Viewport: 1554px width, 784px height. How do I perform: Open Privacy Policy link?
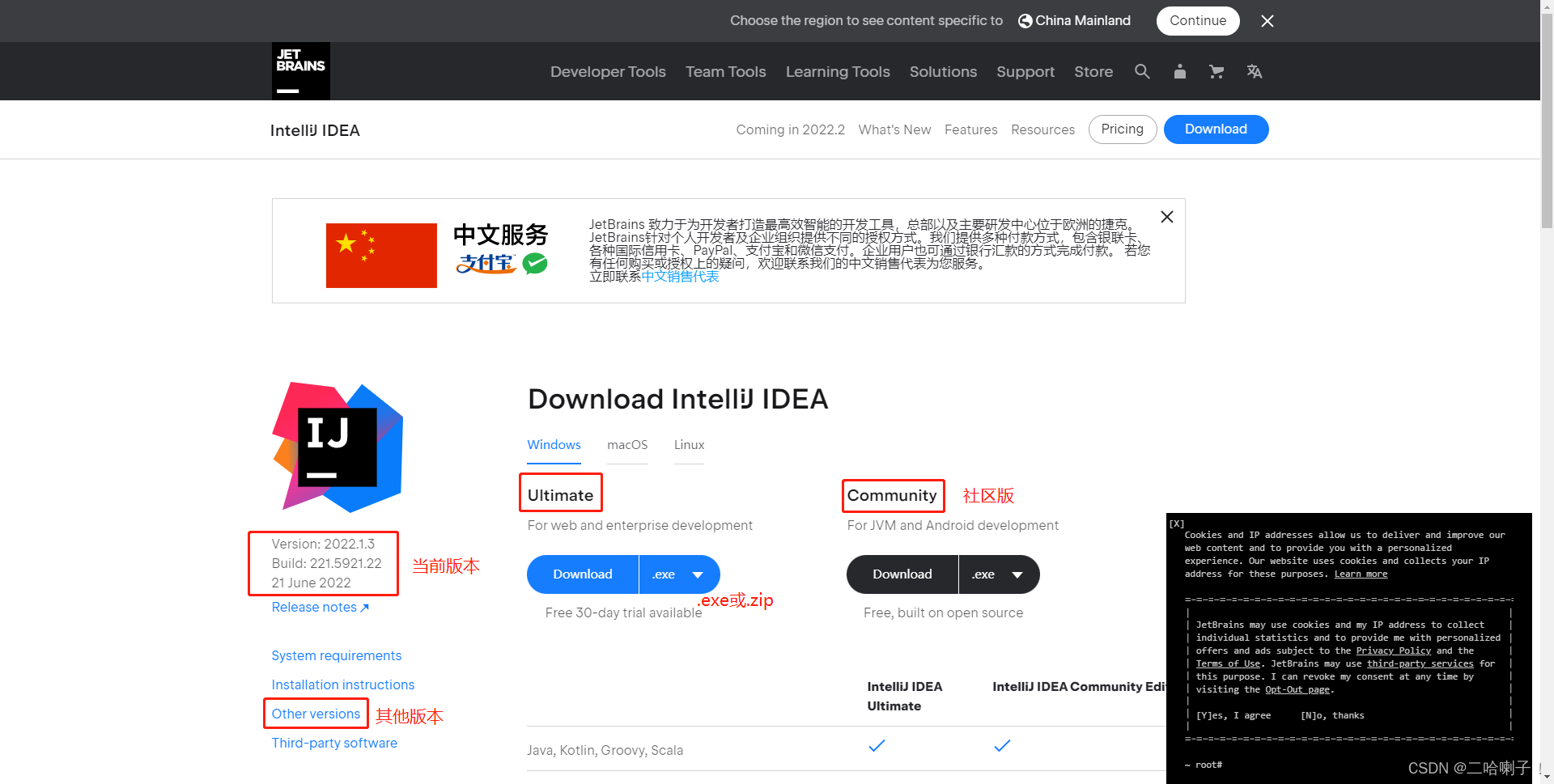(1394, 651)
